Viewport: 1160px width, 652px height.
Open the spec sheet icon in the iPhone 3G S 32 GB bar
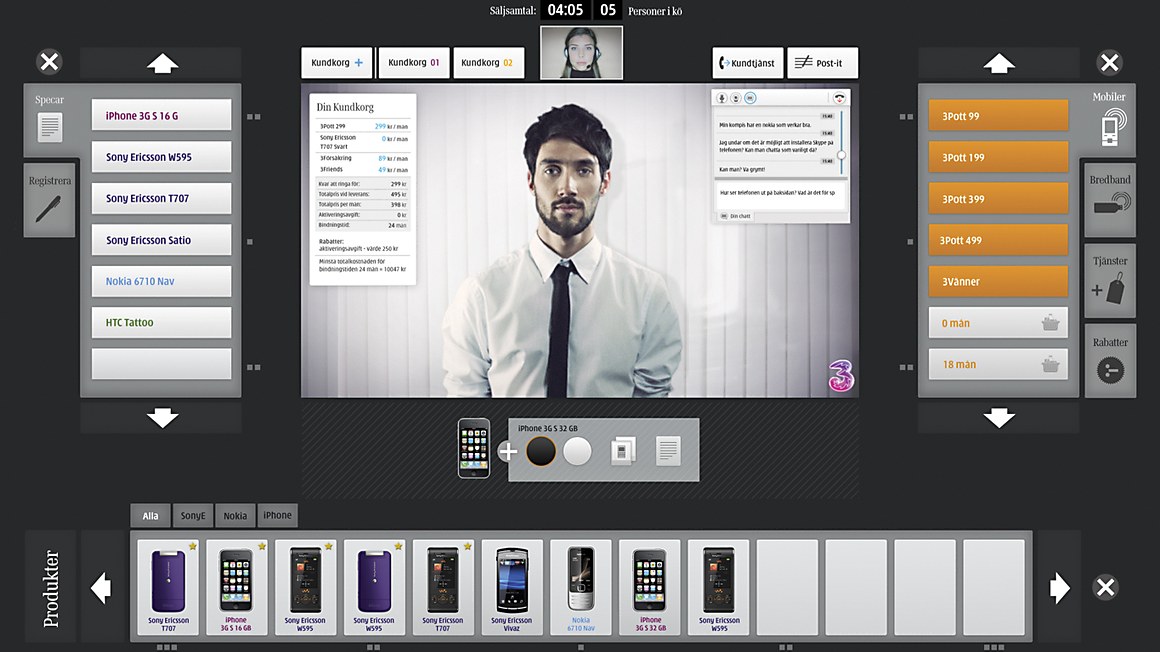point(668,451)
